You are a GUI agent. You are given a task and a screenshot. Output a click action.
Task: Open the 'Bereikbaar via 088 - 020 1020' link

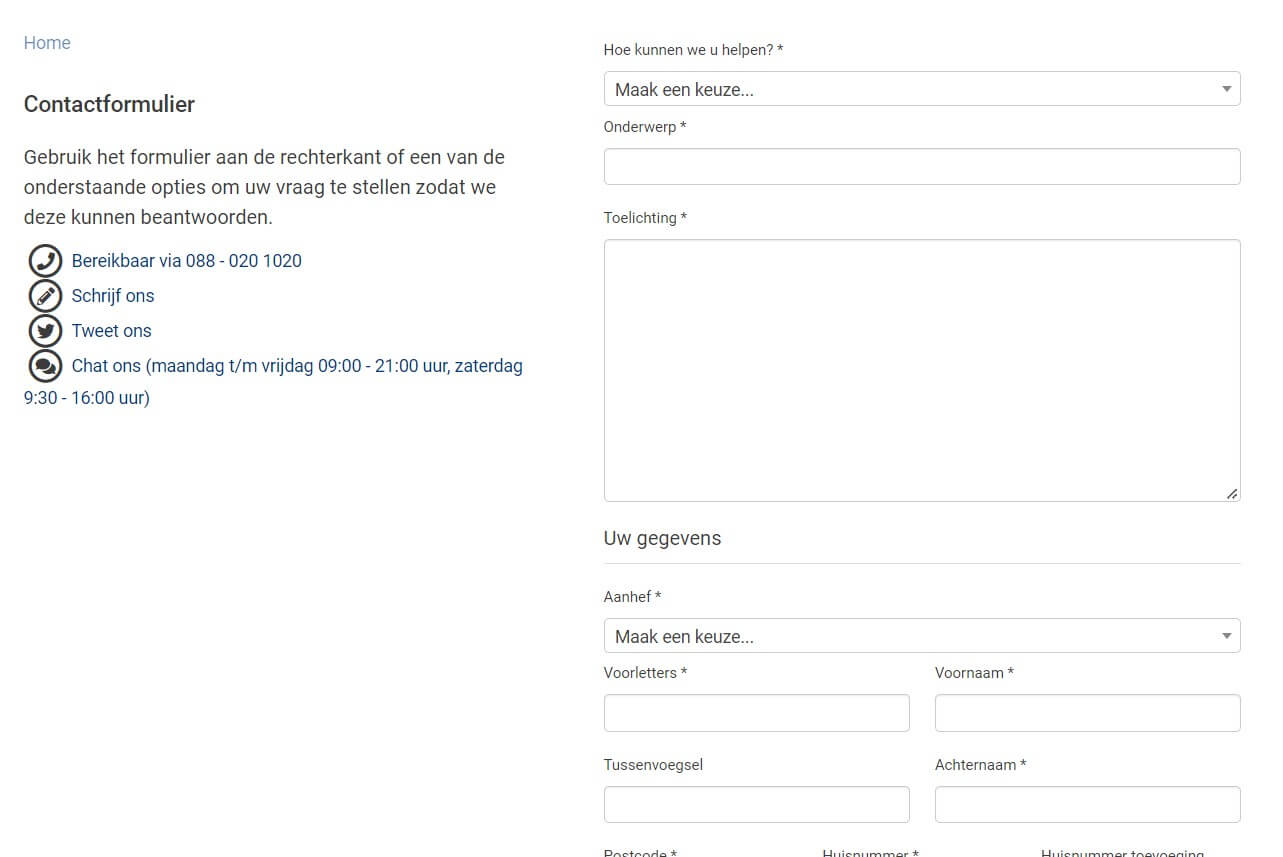(x=187, y=261)
